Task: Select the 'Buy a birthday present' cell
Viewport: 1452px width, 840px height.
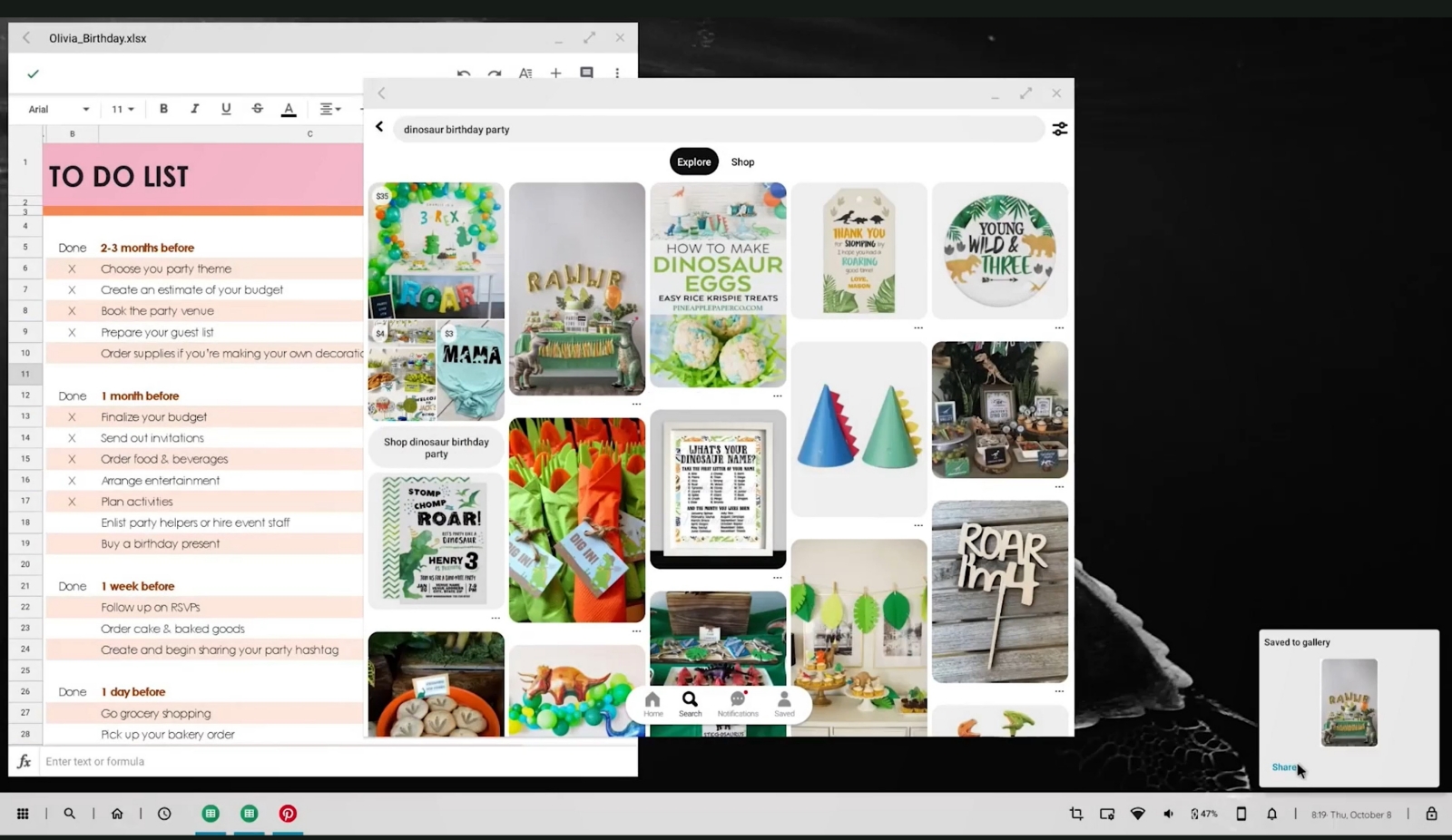Action: [161, 543]
